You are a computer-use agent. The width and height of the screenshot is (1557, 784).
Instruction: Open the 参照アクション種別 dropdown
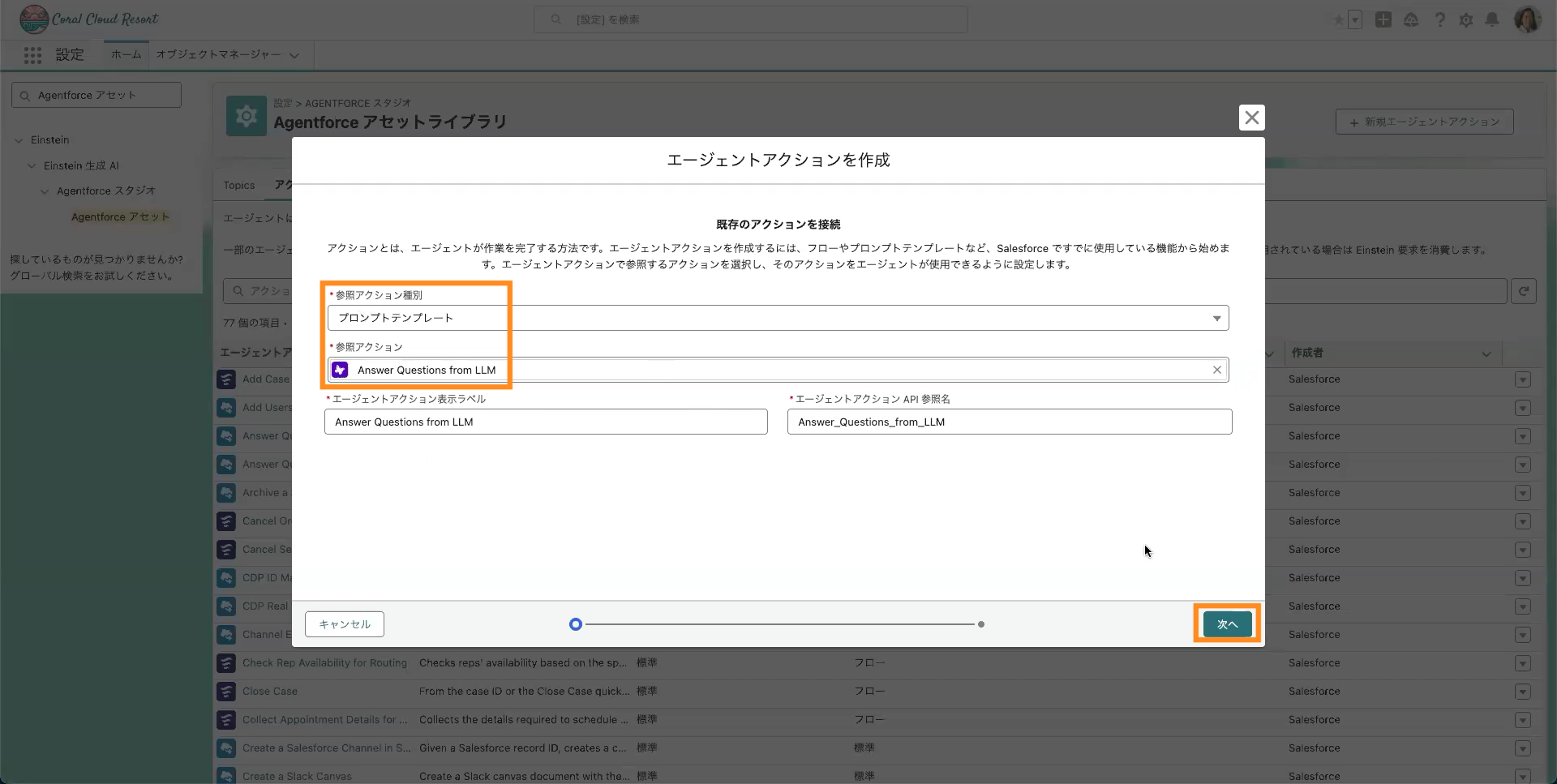pyautogui.click(x=778, y=318)
